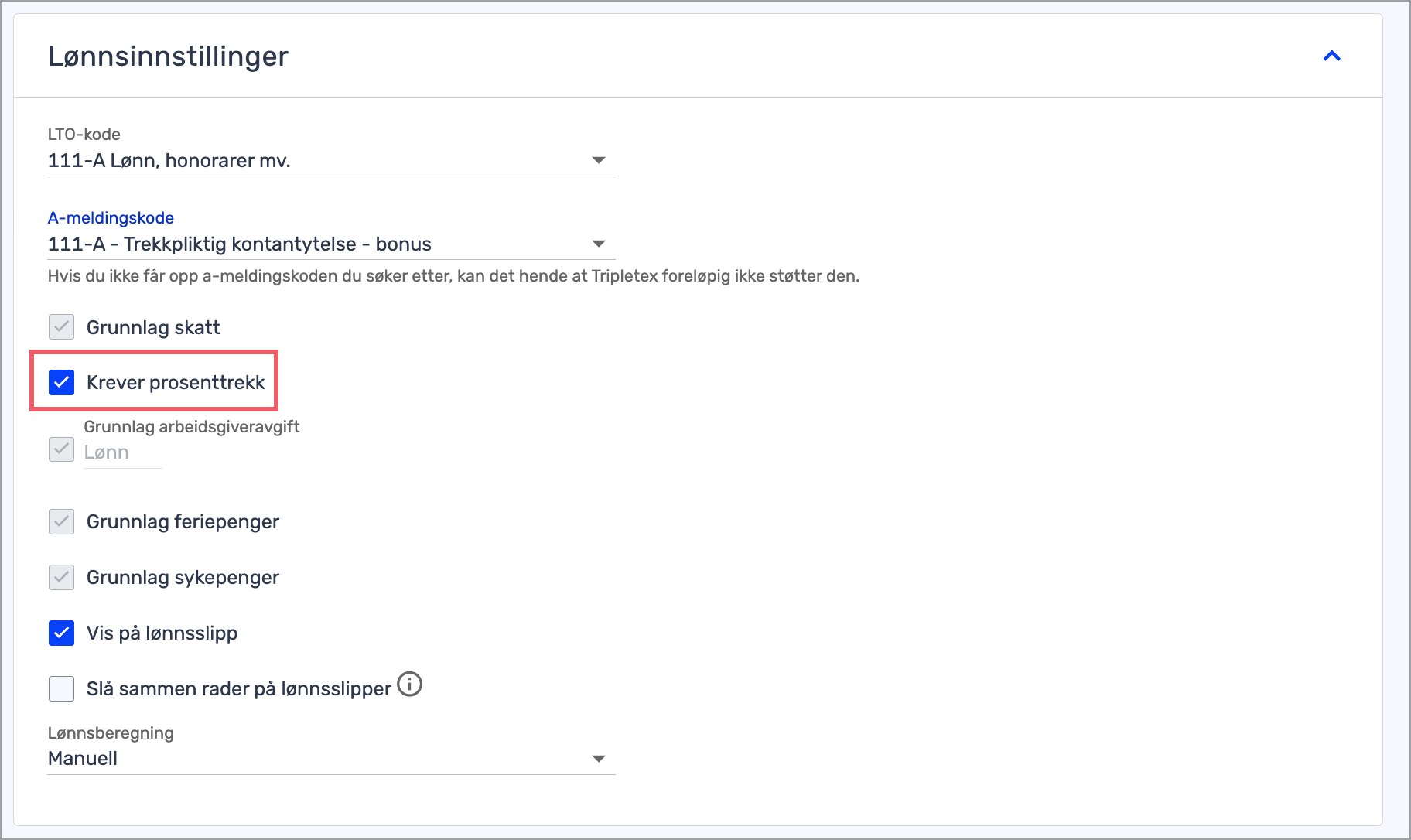
Task: Click the LTO-kode label
Action: point(84,135)
